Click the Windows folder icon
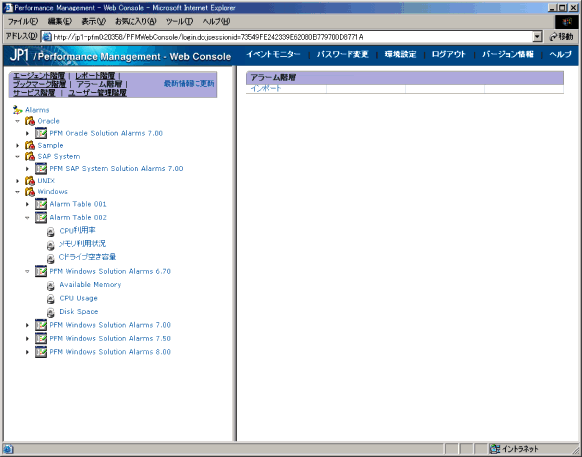 click(30, 192)
